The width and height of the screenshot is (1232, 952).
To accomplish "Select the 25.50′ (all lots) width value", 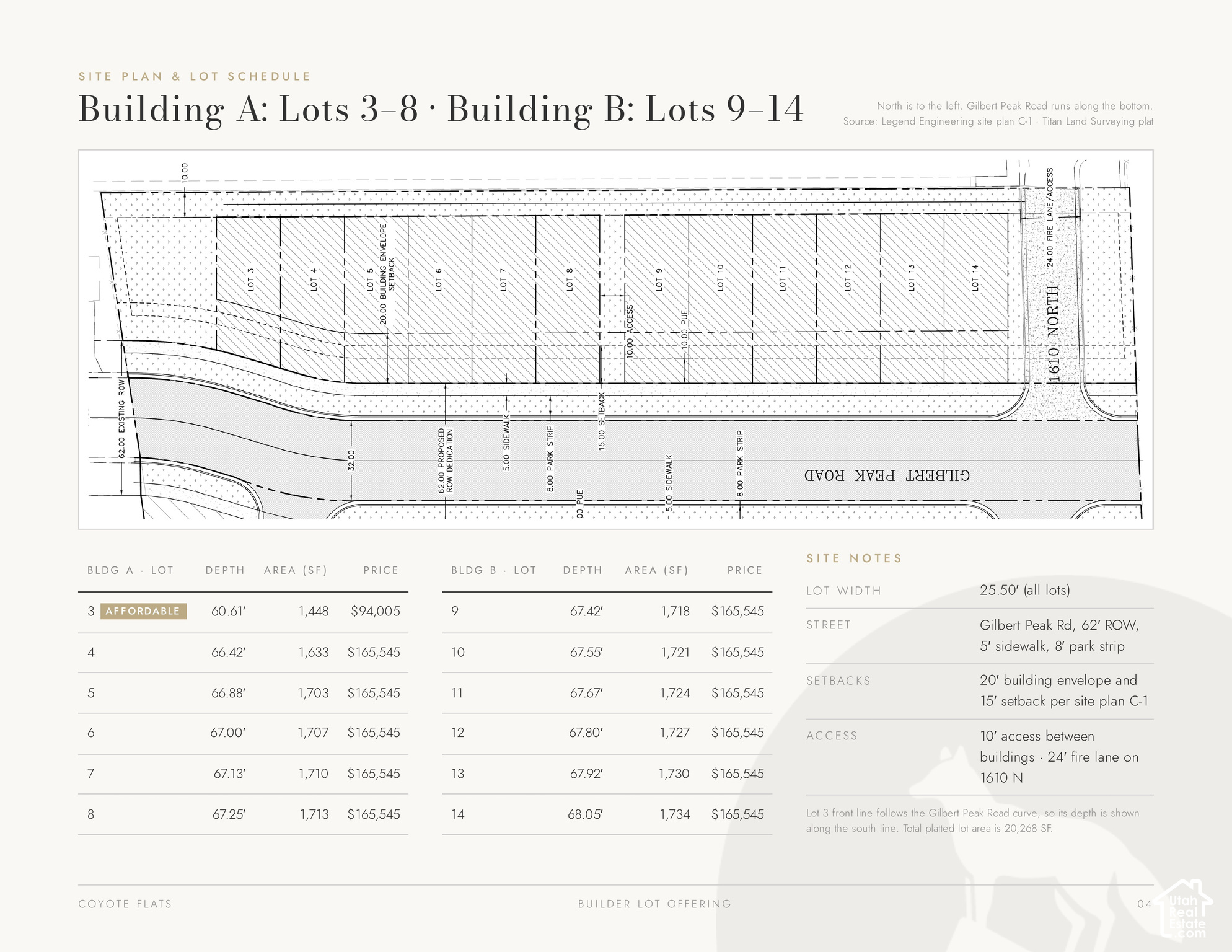I will (1025, 590).
